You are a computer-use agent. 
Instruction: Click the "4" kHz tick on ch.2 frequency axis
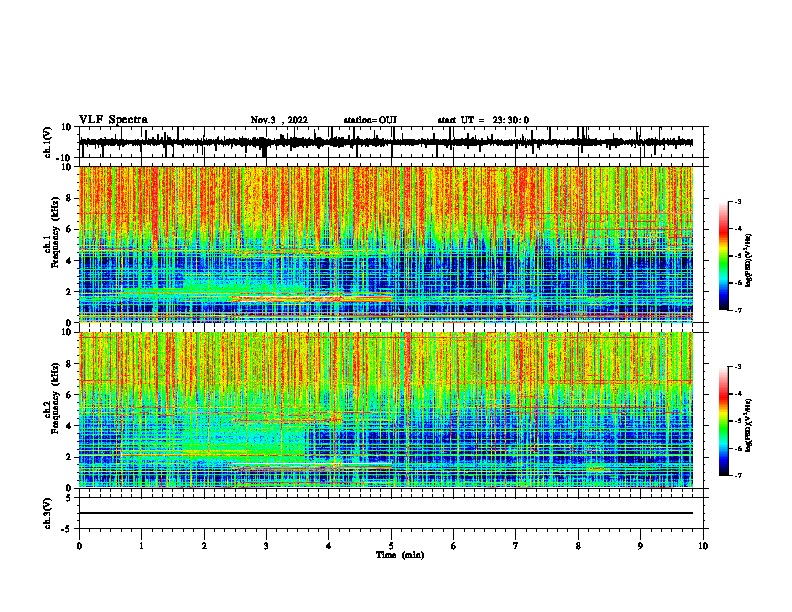[69, 426]
